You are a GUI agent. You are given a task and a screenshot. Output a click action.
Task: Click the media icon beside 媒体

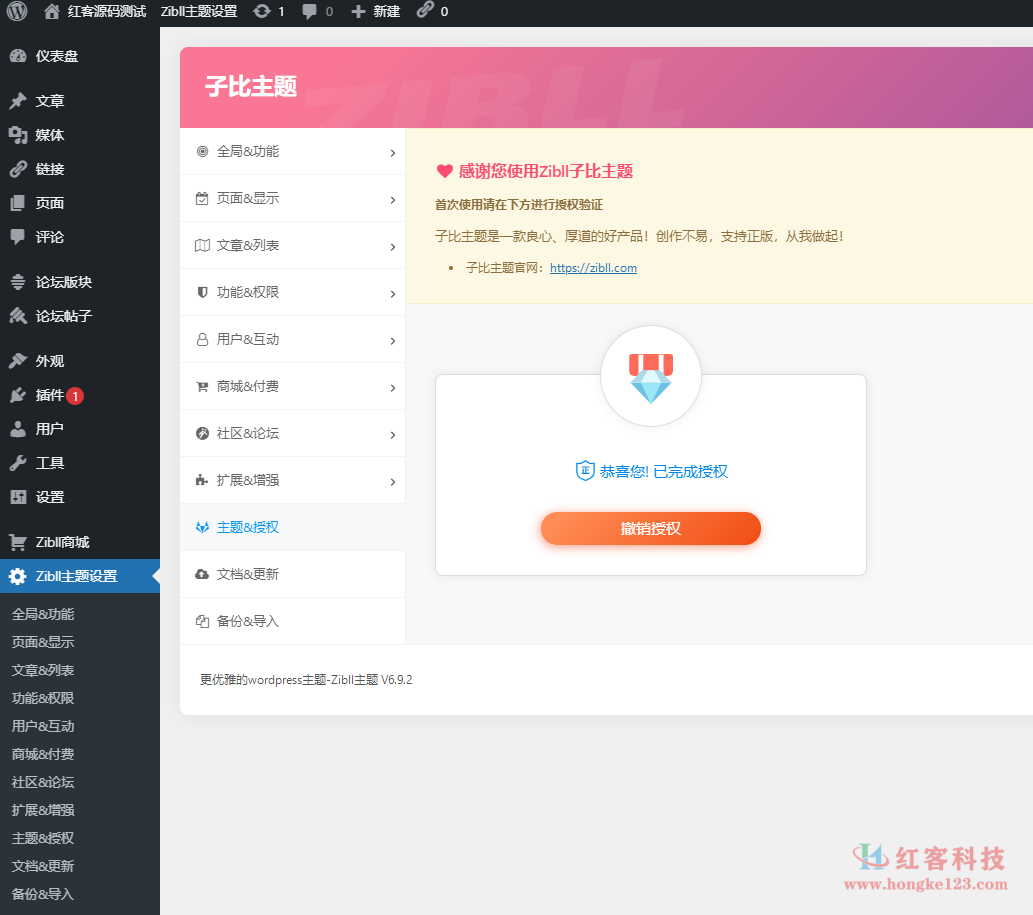[18, 135]
